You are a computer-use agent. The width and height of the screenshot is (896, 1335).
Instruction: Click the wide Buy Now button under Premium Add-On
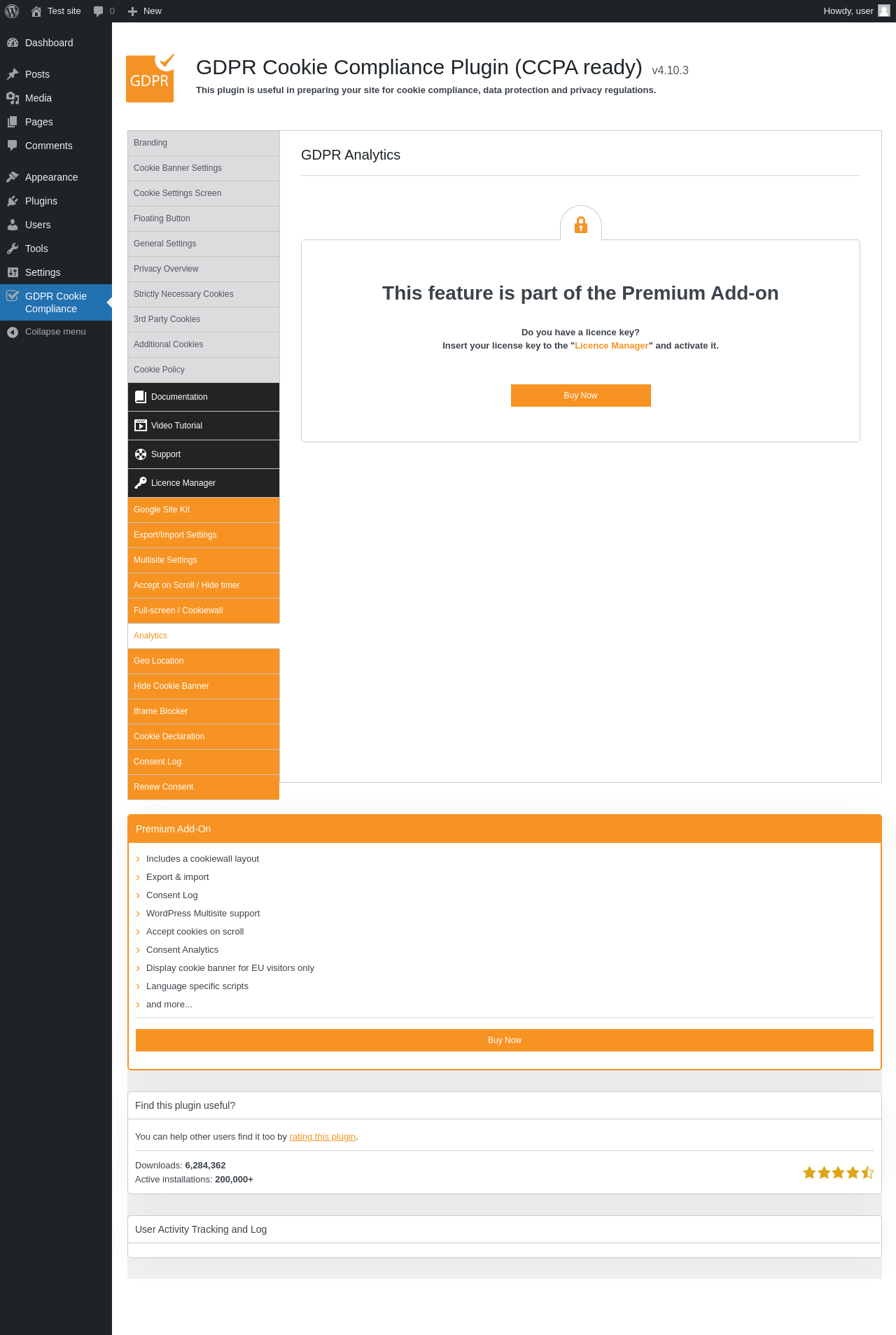(505, 1040)
